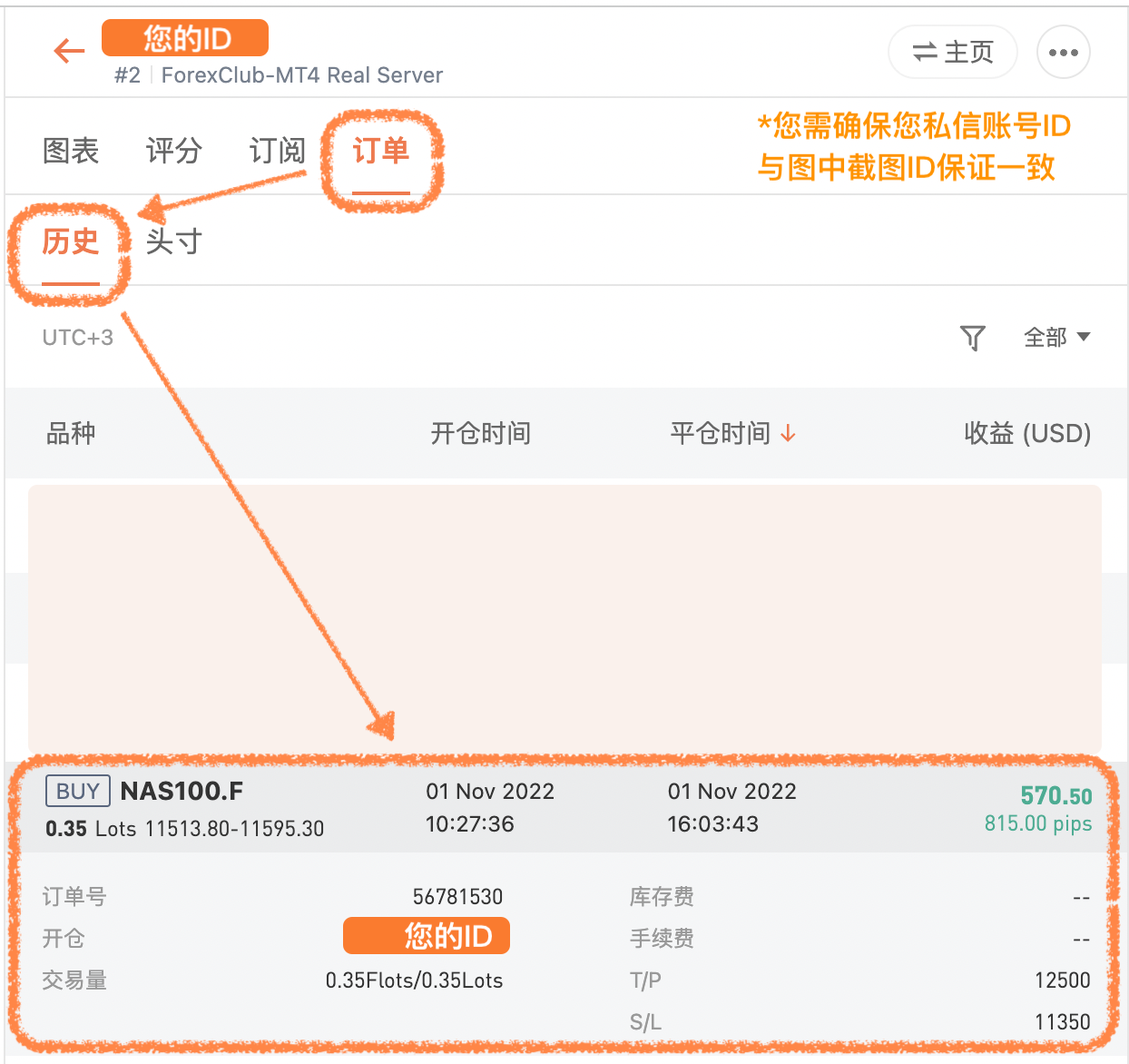Click the back arrow icon
The image size is (1129, 1064).
(x=69, y=51)
